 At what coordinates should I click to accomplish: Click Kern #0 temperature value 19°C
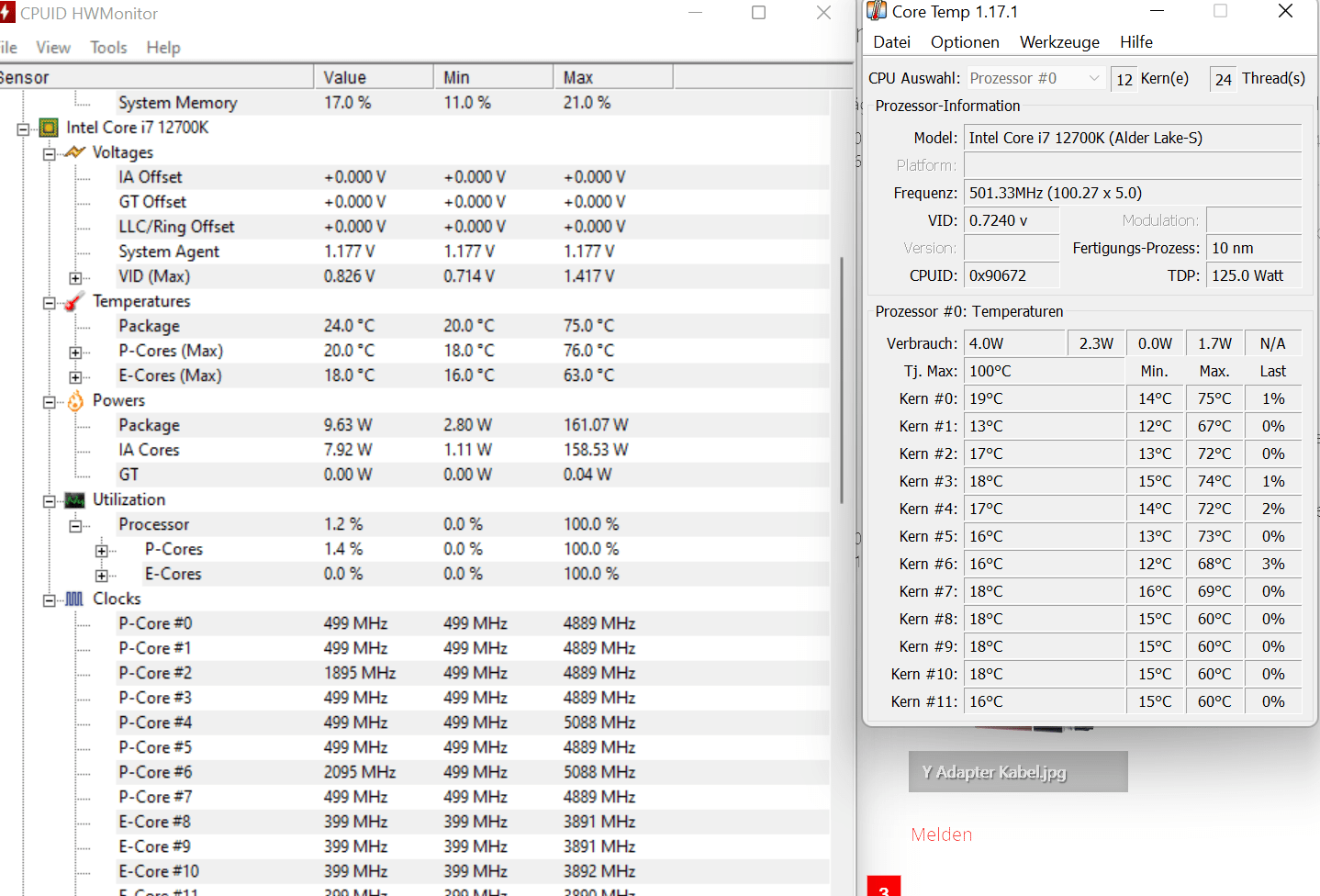1044,398
